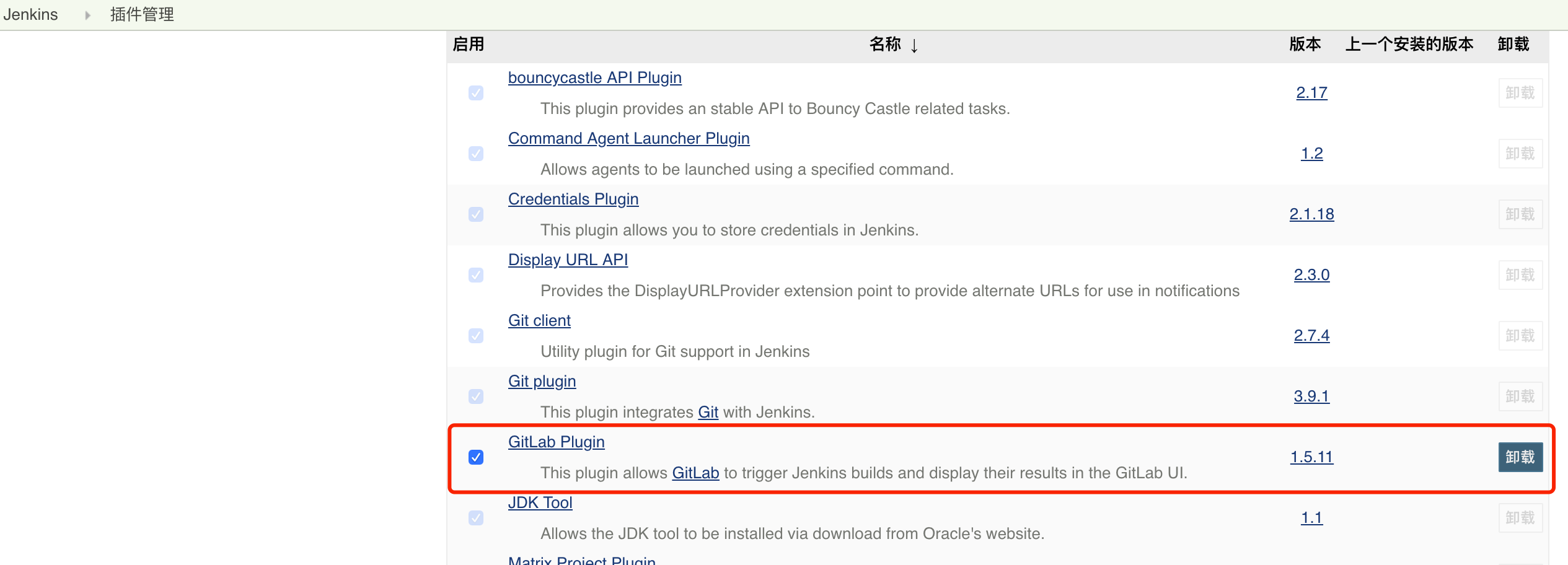Open the Display URL API link
Viewport: 1568px width, 565px height.
[568, 260]
